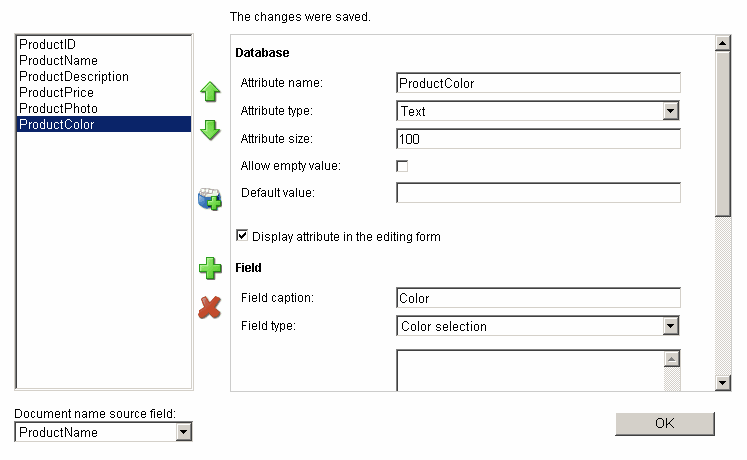Viewport: 747px width, 460px height.
Task: Uncheck Display attribute in the editing form
Action: [x=242, y=236]
